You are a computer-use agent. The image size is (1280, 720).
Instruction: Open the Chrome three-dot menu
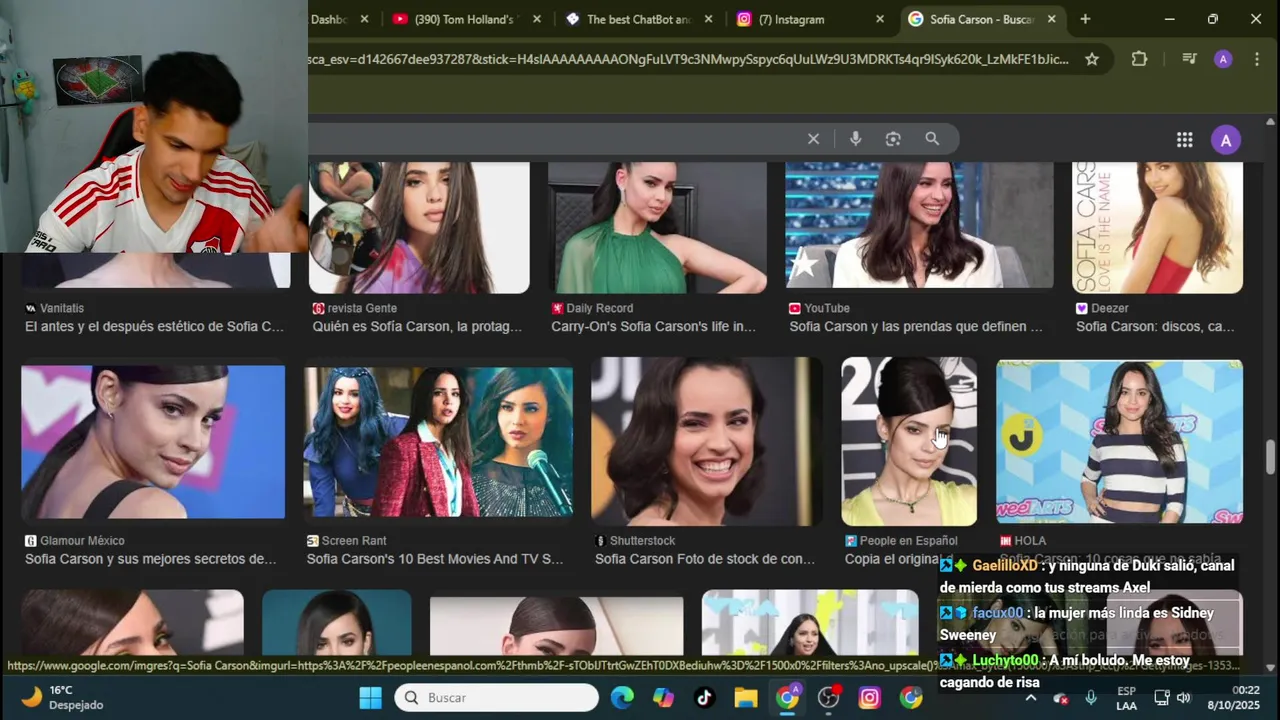pyautogui.click(x=1257, y=59)
